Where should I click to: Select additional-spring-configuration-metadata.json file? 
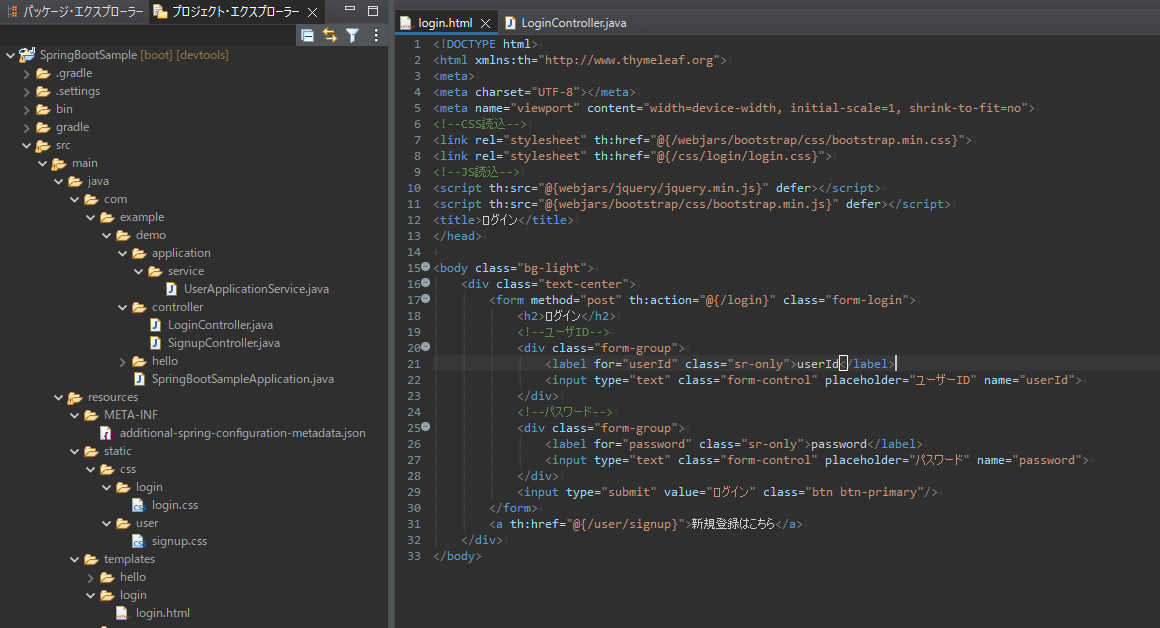(242, 433)
